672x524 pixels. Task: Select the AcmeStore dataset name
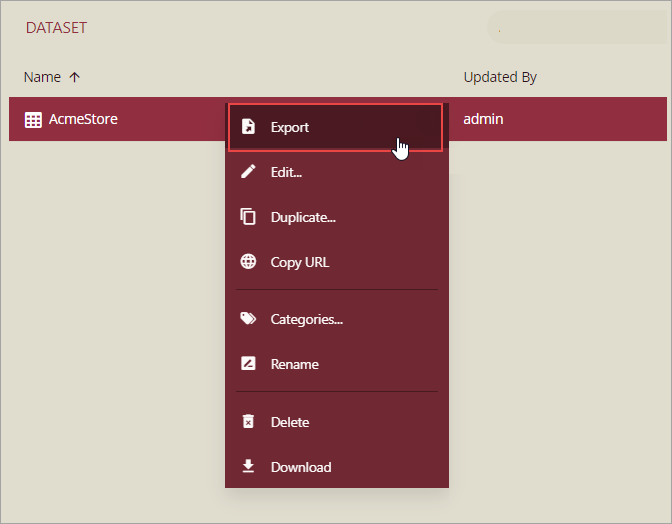point(83,119)
